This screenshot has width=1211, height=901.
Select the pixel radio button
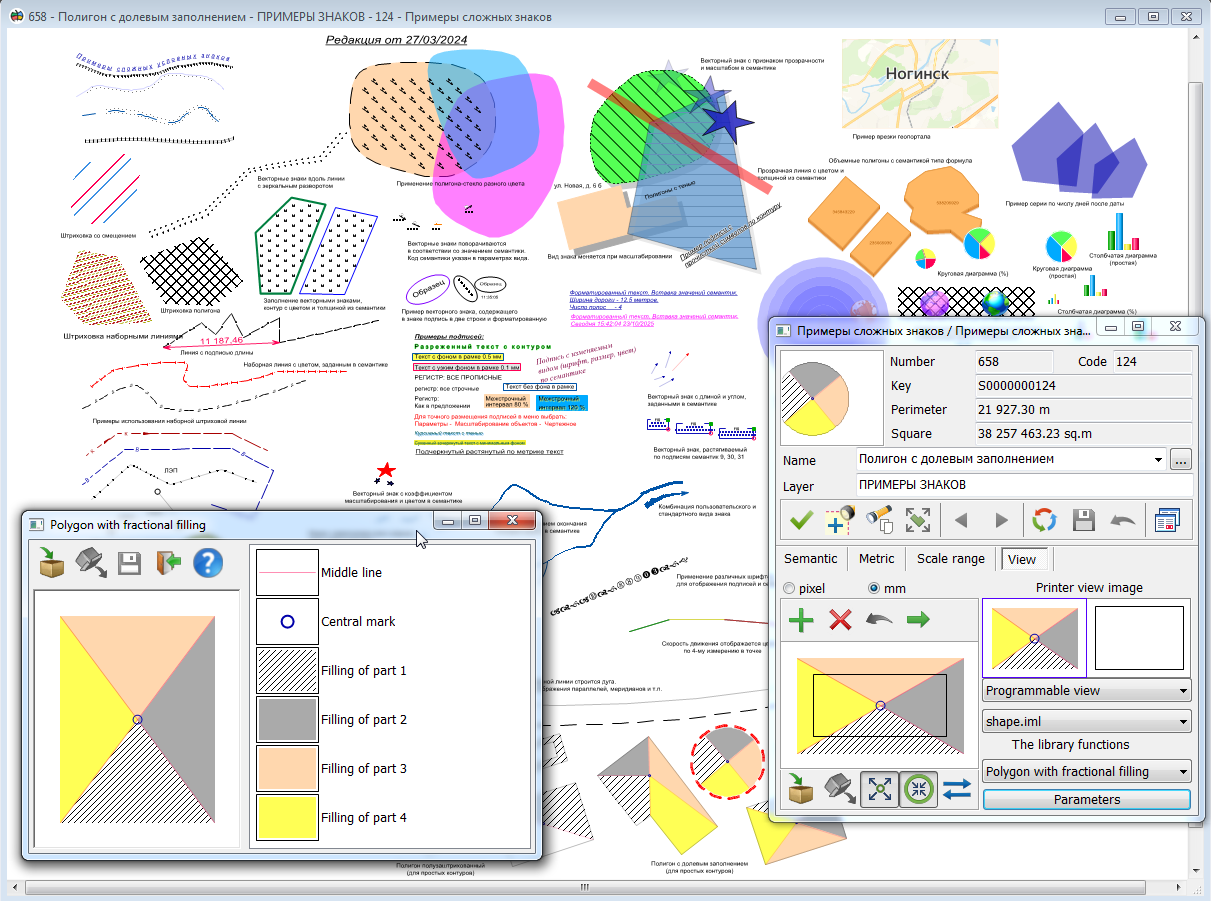[x=790, y=588]
